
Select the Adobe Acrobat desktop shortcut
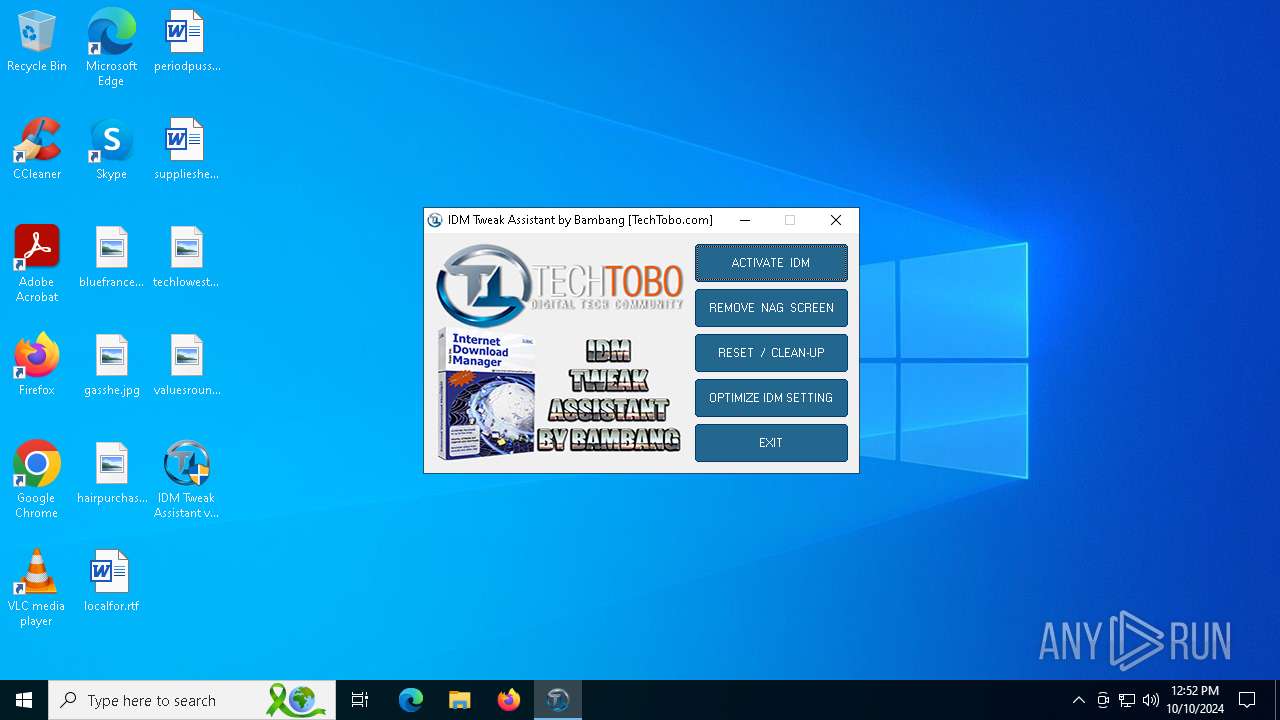point(37,264)
